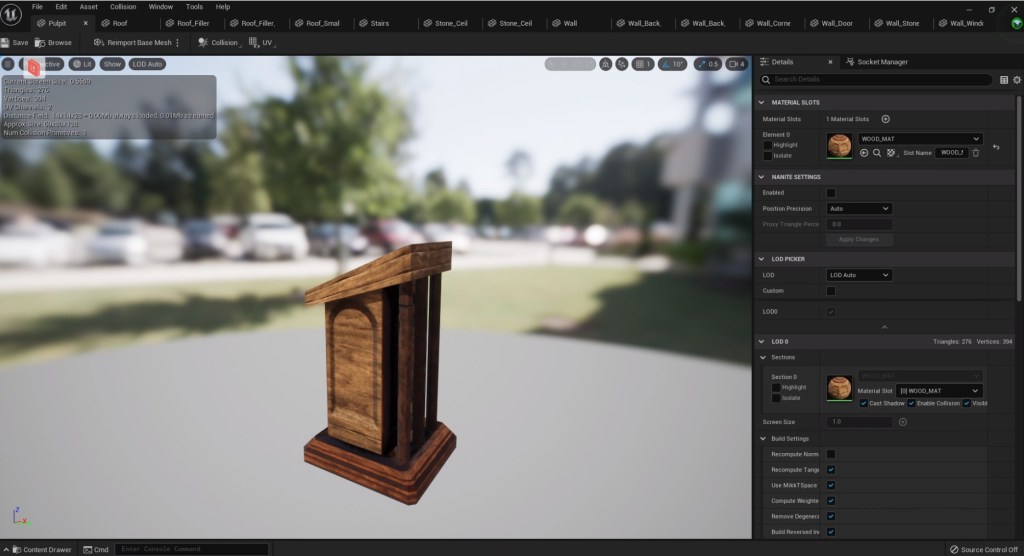Toggle the Recompute Normals checkbox
This screenshot has height=556, width=1024.
click(x=830, y=454)
